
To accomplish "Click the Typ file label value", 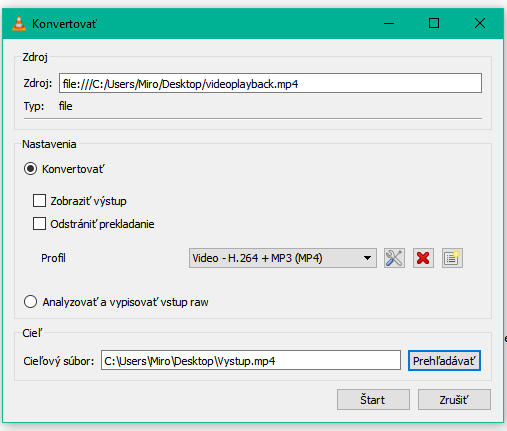I will pyautogui.click(x=65, y=106).
